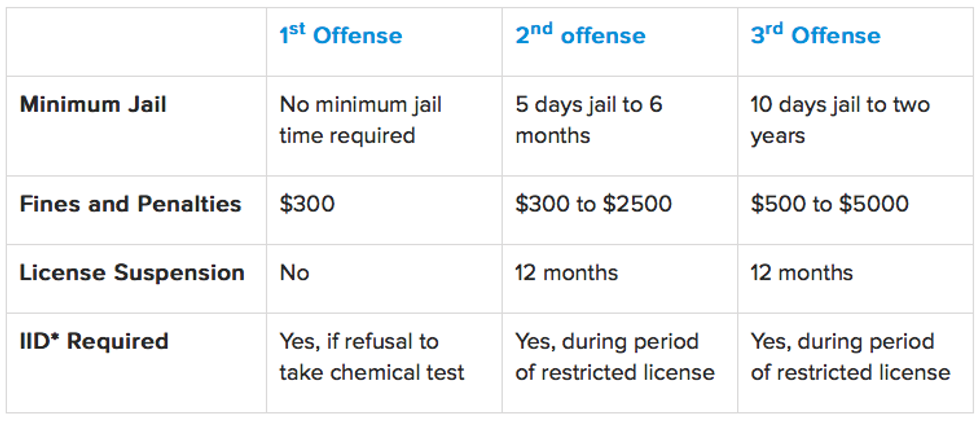Screen dimensions: 980x425
Task: Click the 3rd Offense column header
Action: coord(816,36)
